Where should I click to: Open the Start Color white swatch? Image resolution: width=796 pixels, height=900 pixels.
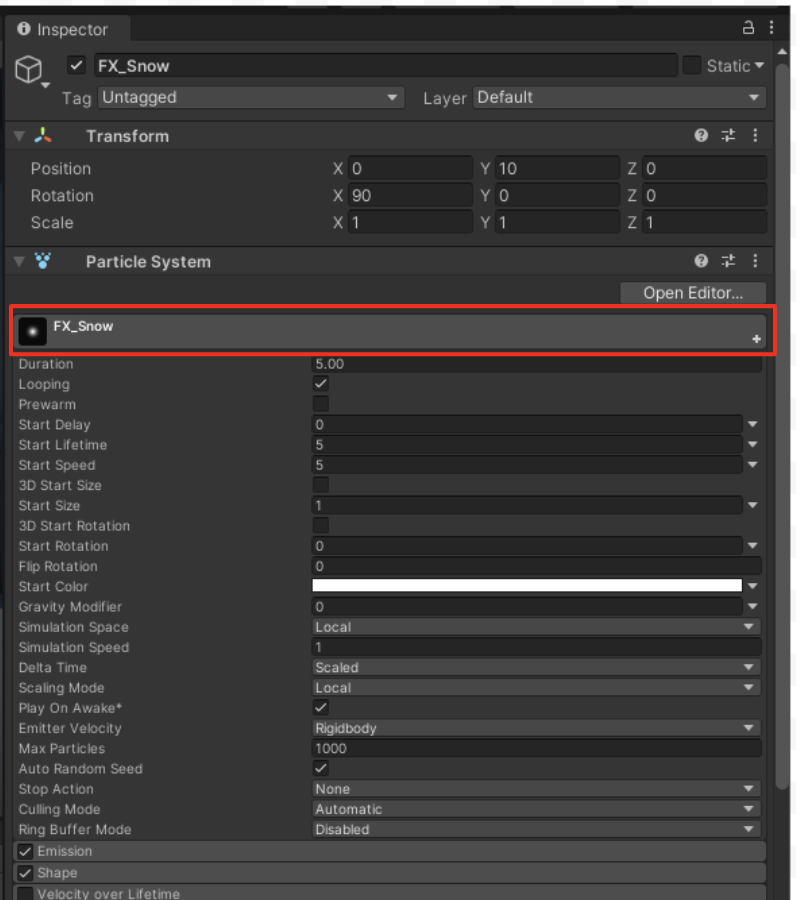point(527,586)
